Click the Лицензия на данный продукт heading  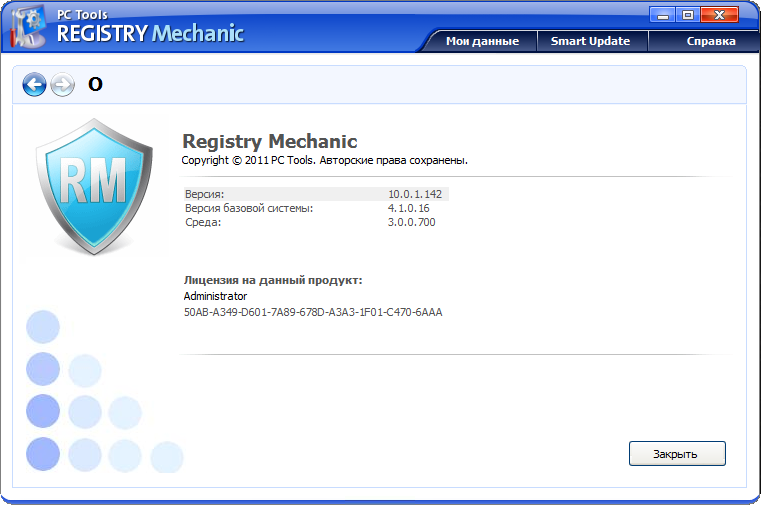click(273, 280)
